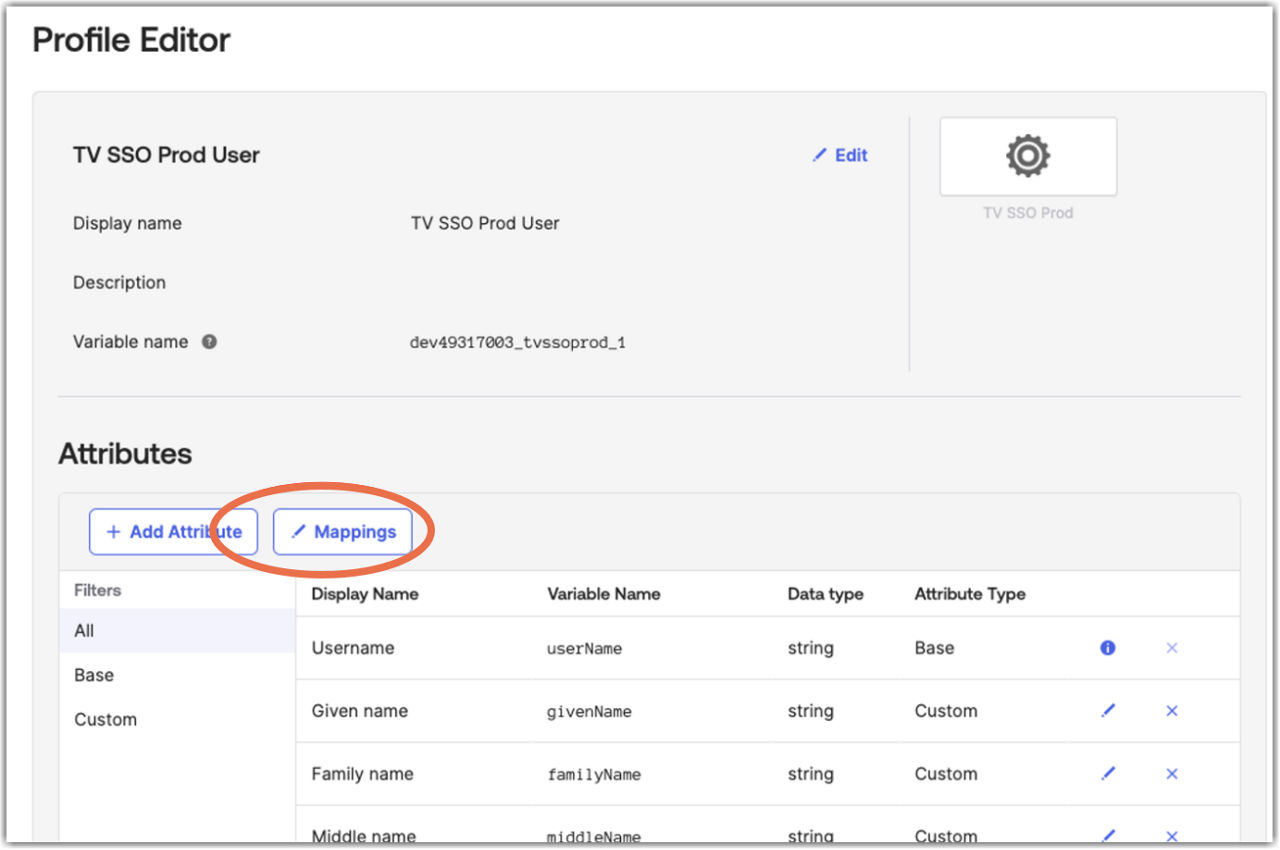The image size is (1280, 850).
Task: Open the TV SSO Prod gear app thumbnail
Action: pos(1028,157)
